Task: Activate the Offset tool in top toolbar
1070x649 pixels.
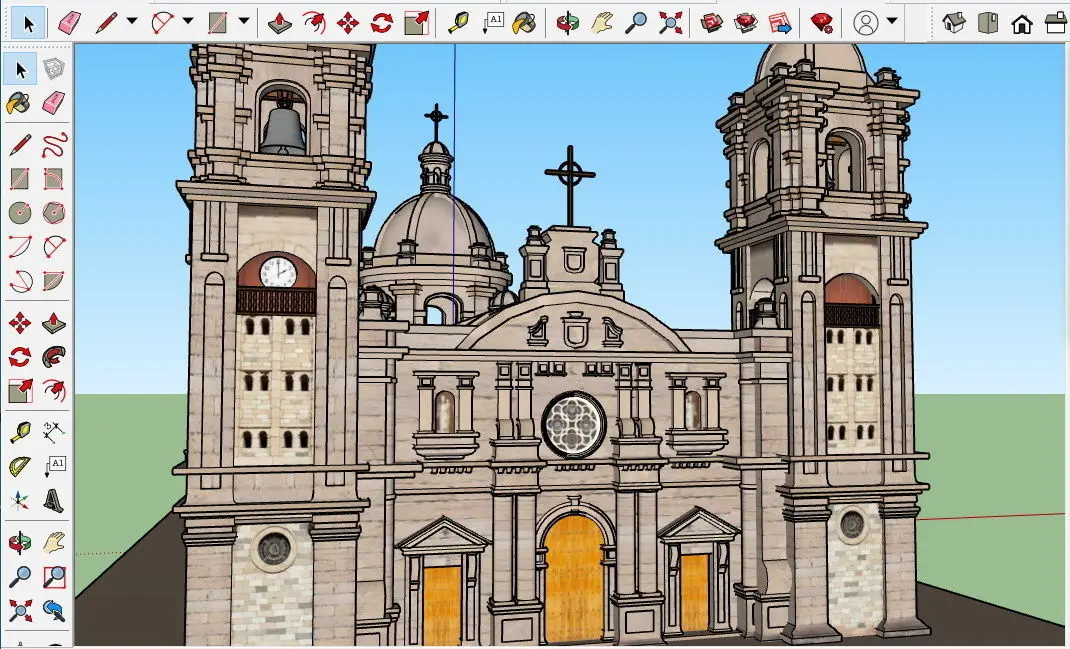Action: [314, 23]
